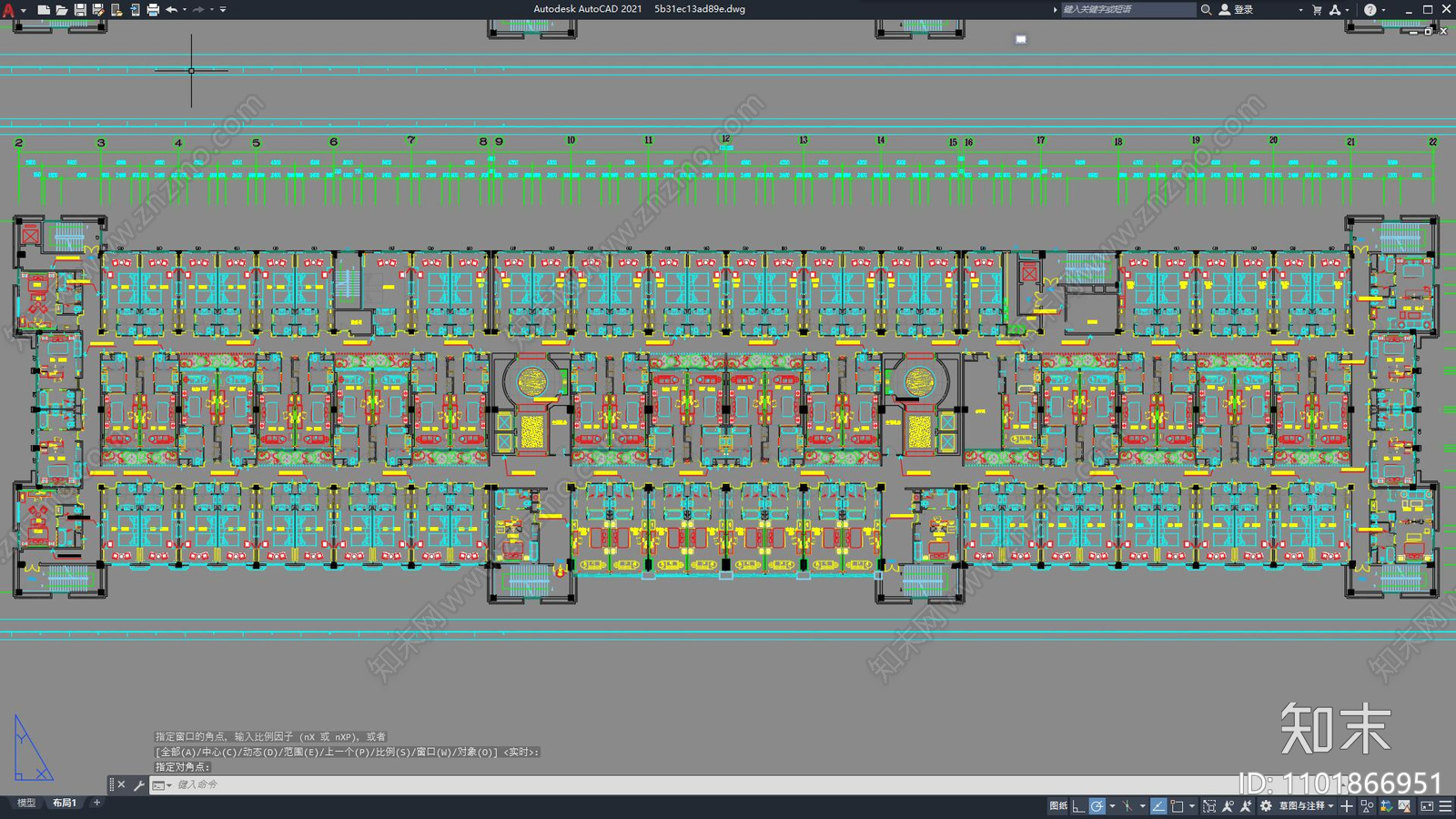Image resolution: width=1456 pixels, height=819 pixels.
Task: Open the AutoCAD application menu
Action: pyautogui.click(x=9, y=9)
